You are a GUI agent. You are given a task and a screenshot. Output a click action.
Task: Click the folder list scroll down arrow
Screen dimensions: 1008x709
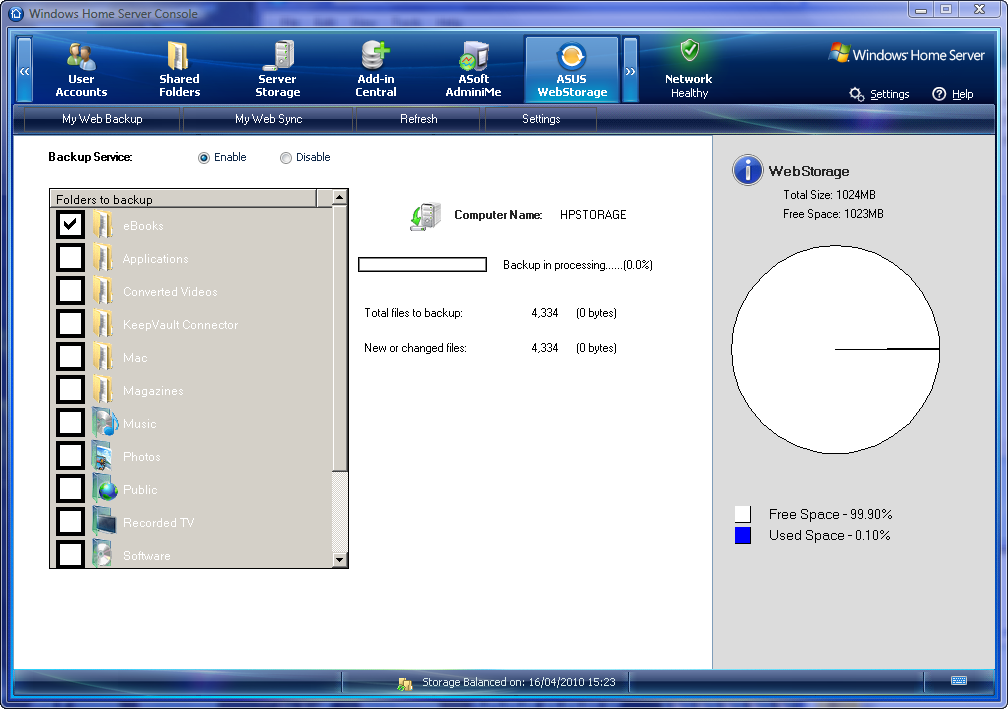tap(339, 560)
